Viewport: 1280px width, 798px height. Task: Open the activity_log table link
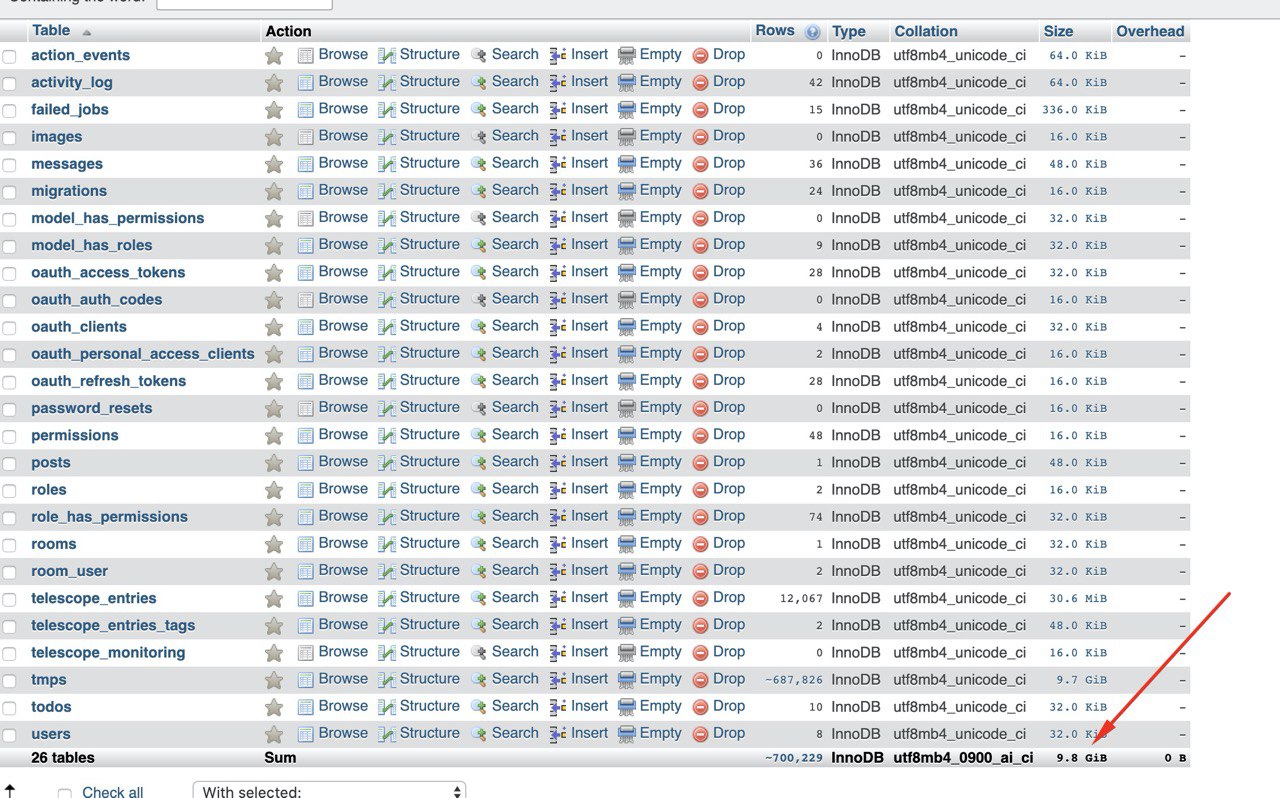pos(72,83)
